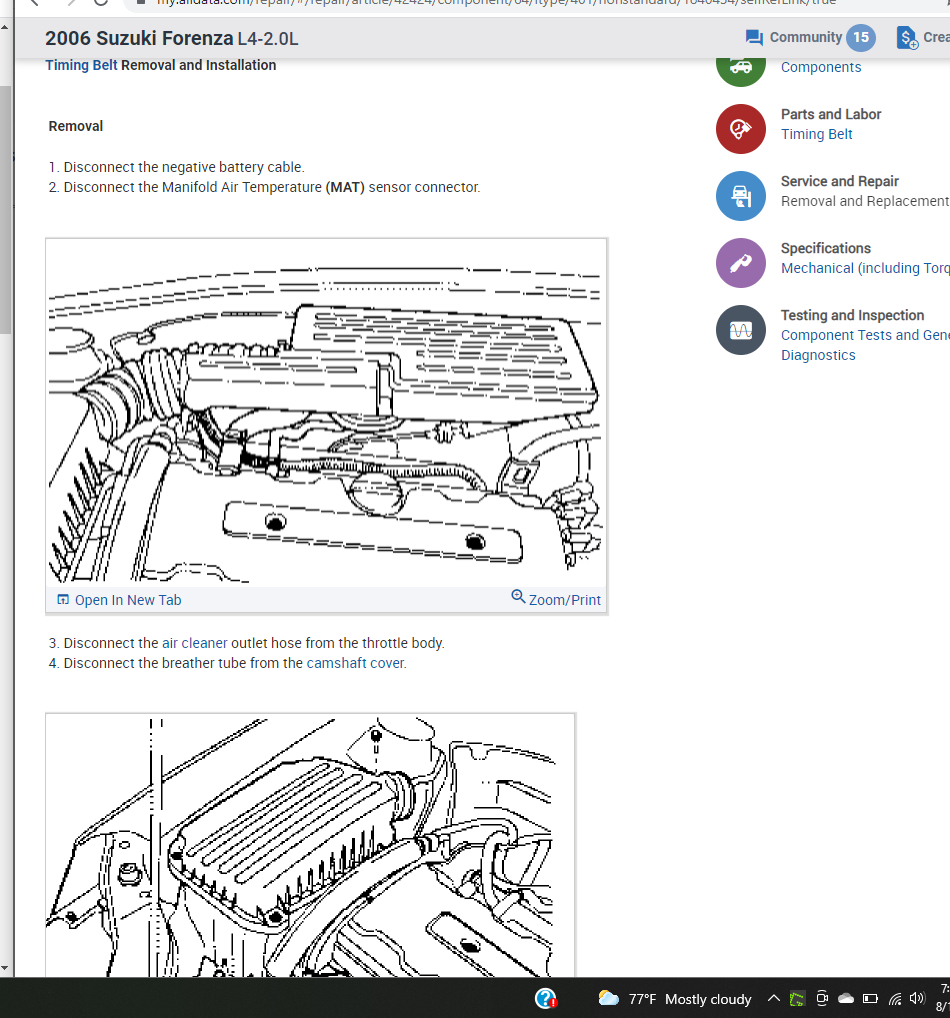Open the Community chat icon
950x1018 pixels.
[754, 38]
